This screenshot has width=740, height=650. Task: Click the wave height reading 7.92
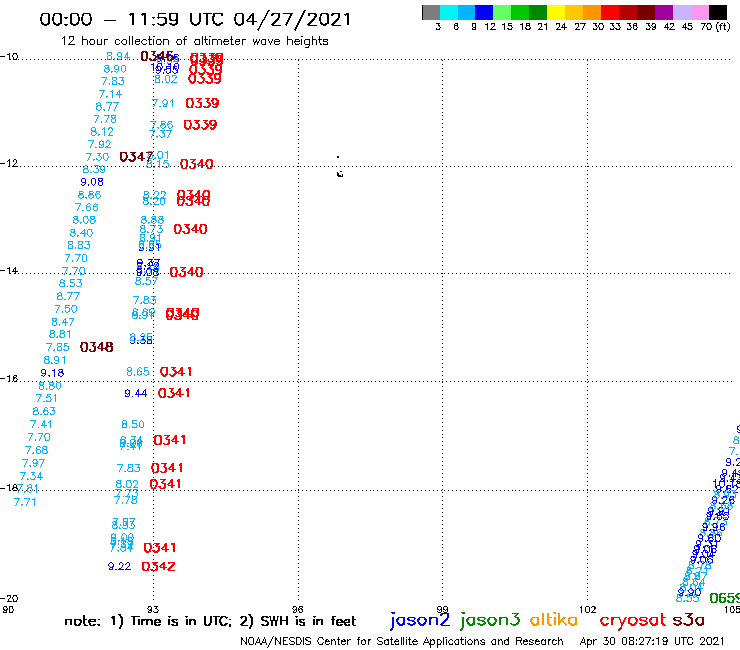tap(100, 144)
